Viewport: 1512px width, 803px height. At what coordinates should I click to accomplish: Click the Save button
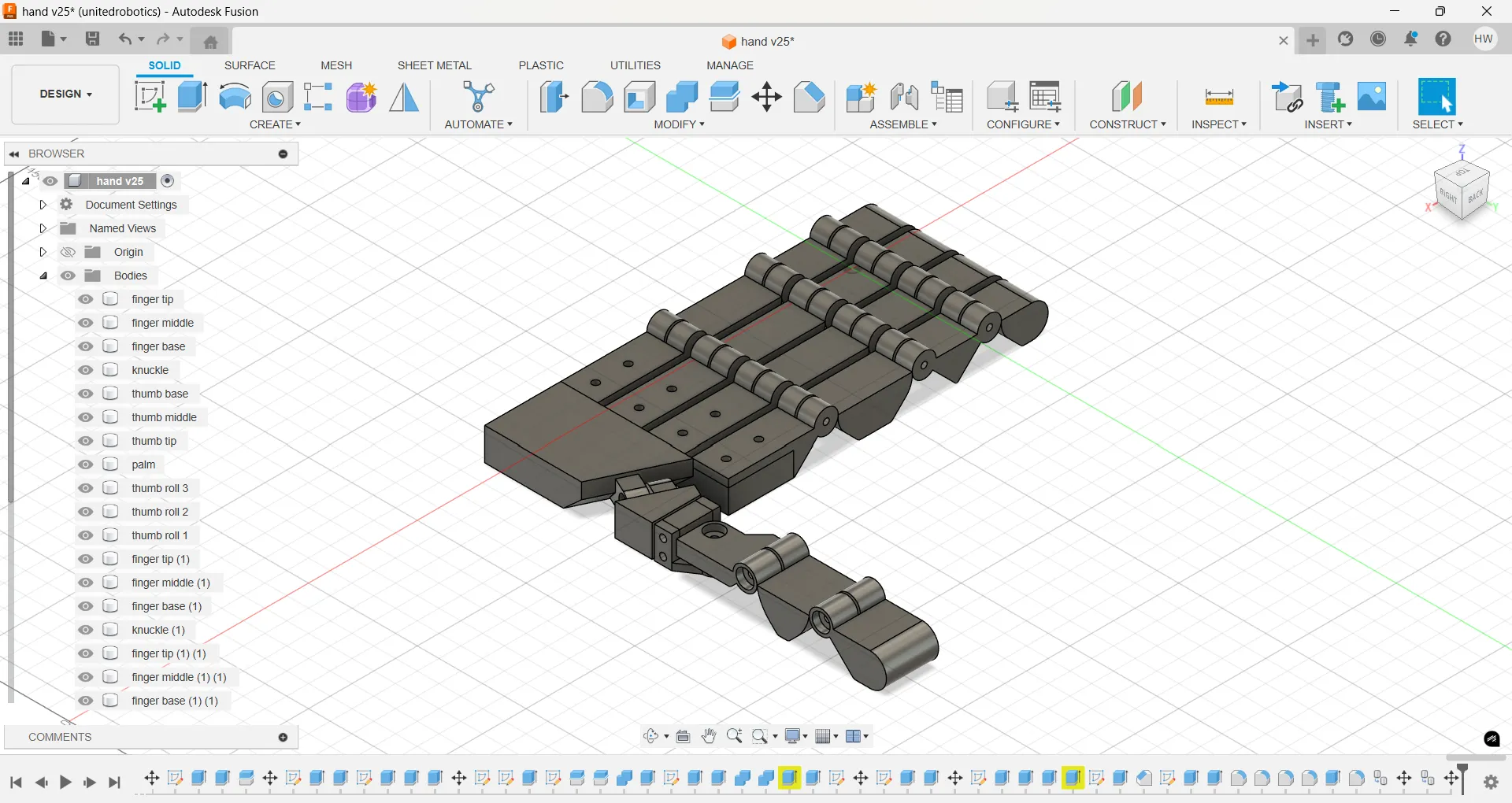tap(93, 39)
